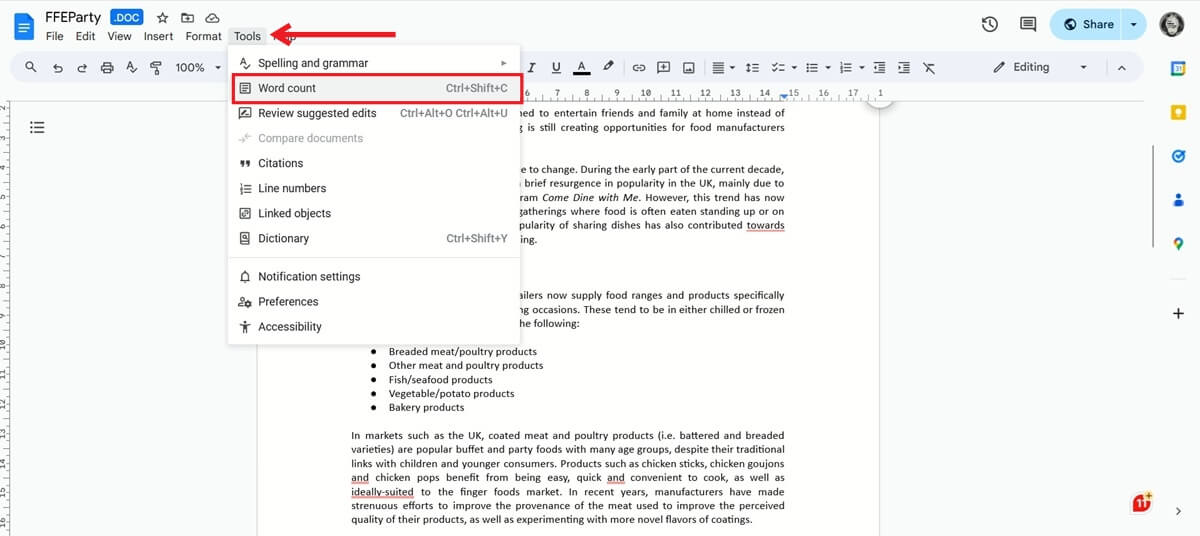The image size is (1200, 536).
Task: Collapse the menus with the chevron
Action: [1121, 67]
